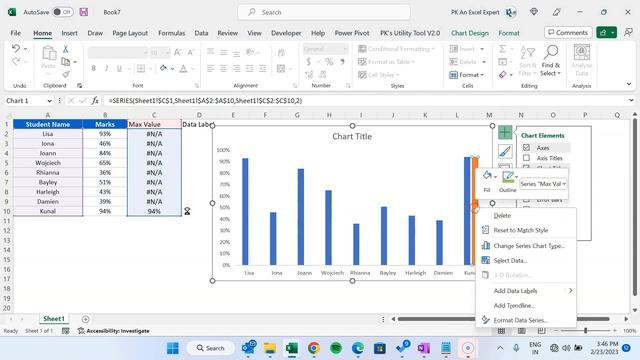Image resolution: width=640 pixels, height=360 pixels.
Task: Click the Insert Function fx icon
Action: click(x=95, y=100)
